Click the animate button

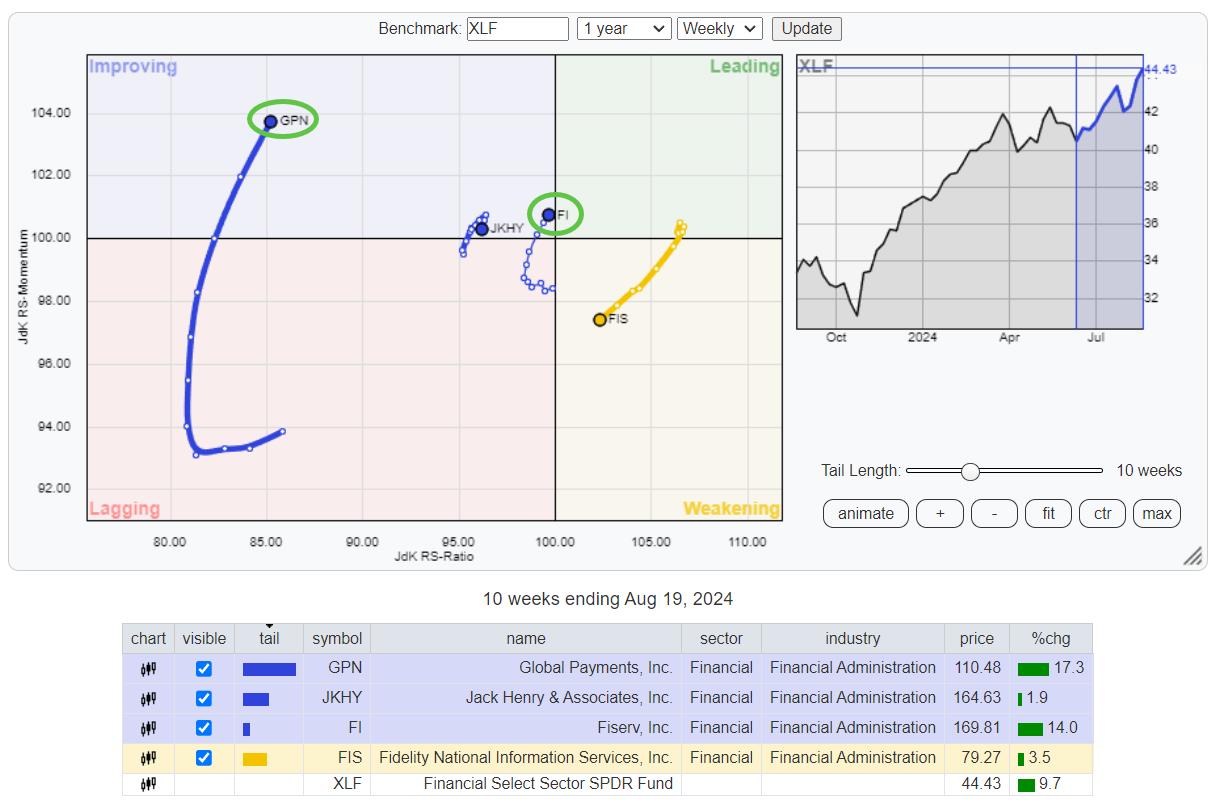(865, 513)
